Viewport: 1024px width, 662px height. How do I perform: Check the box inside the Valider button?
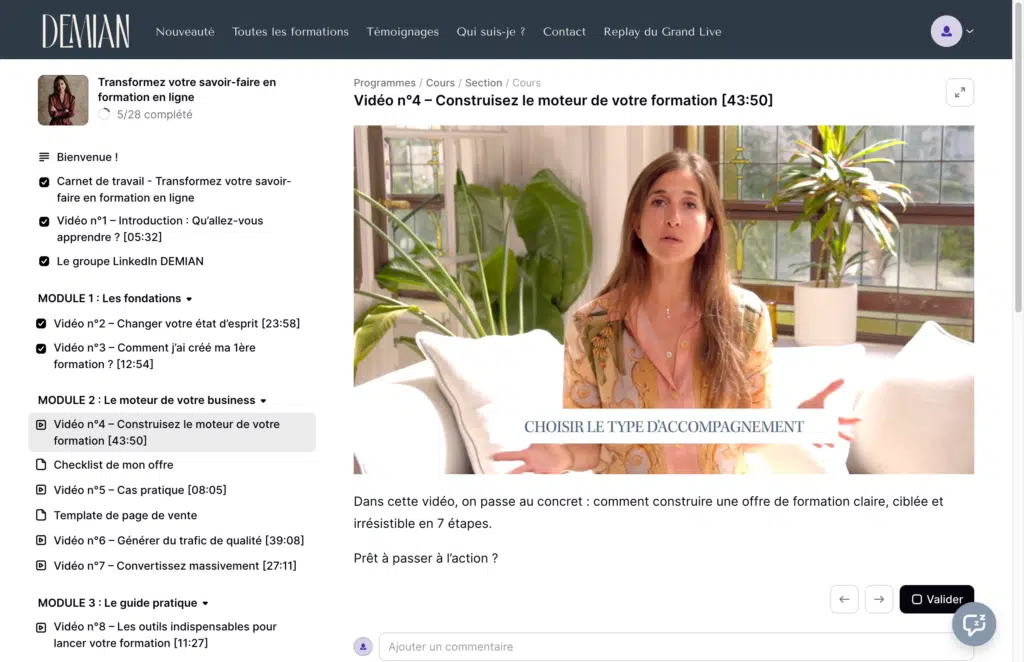pyautogui.click(x=916, y=599)
